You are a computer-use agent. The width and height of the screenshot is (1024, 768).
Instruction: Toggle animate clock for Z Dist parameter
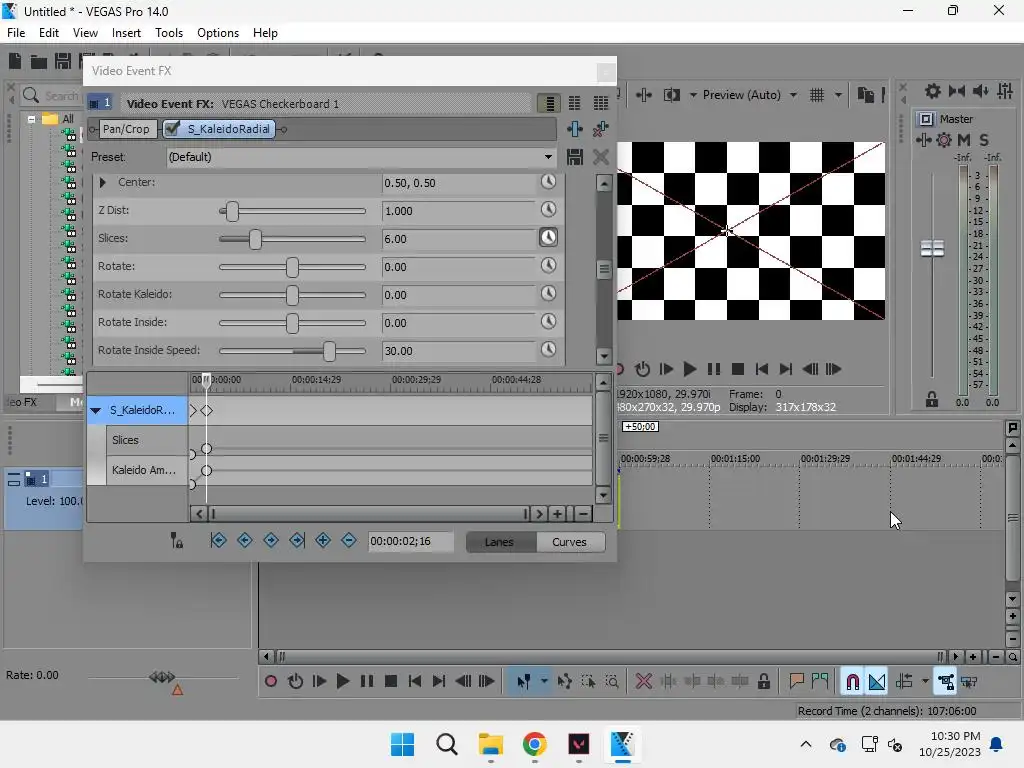[x=549, y=210]
